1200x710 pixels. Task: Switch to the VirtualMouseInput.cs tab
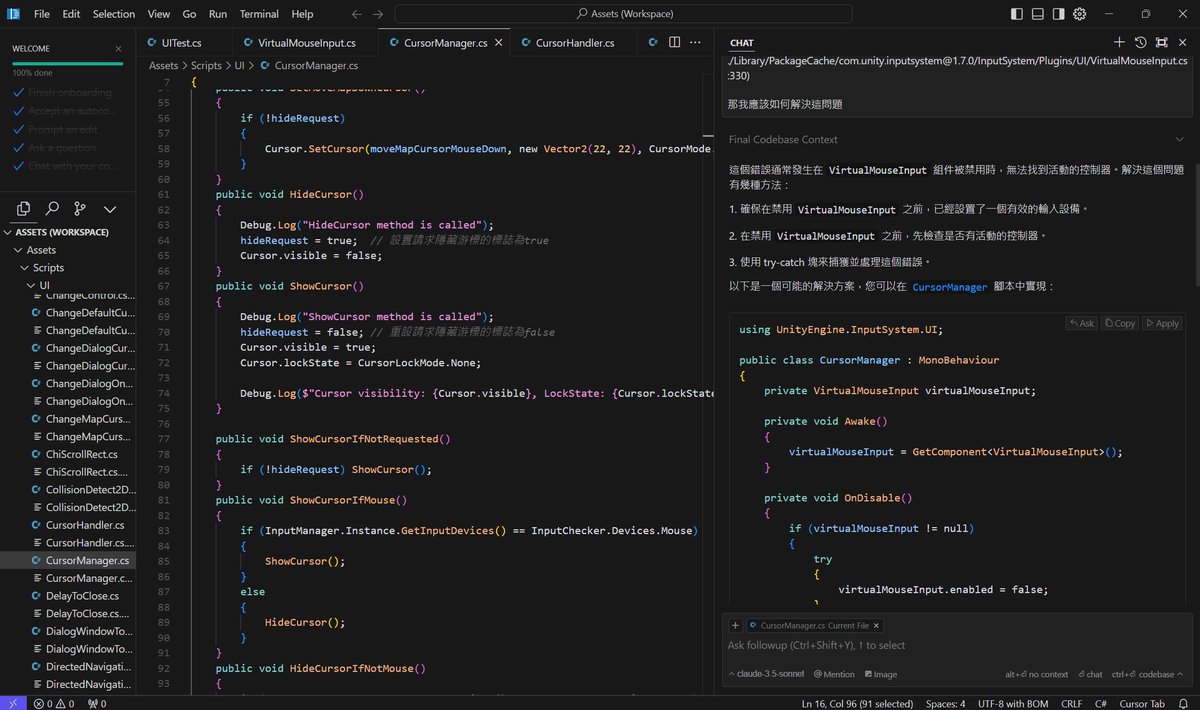point(307,43)
